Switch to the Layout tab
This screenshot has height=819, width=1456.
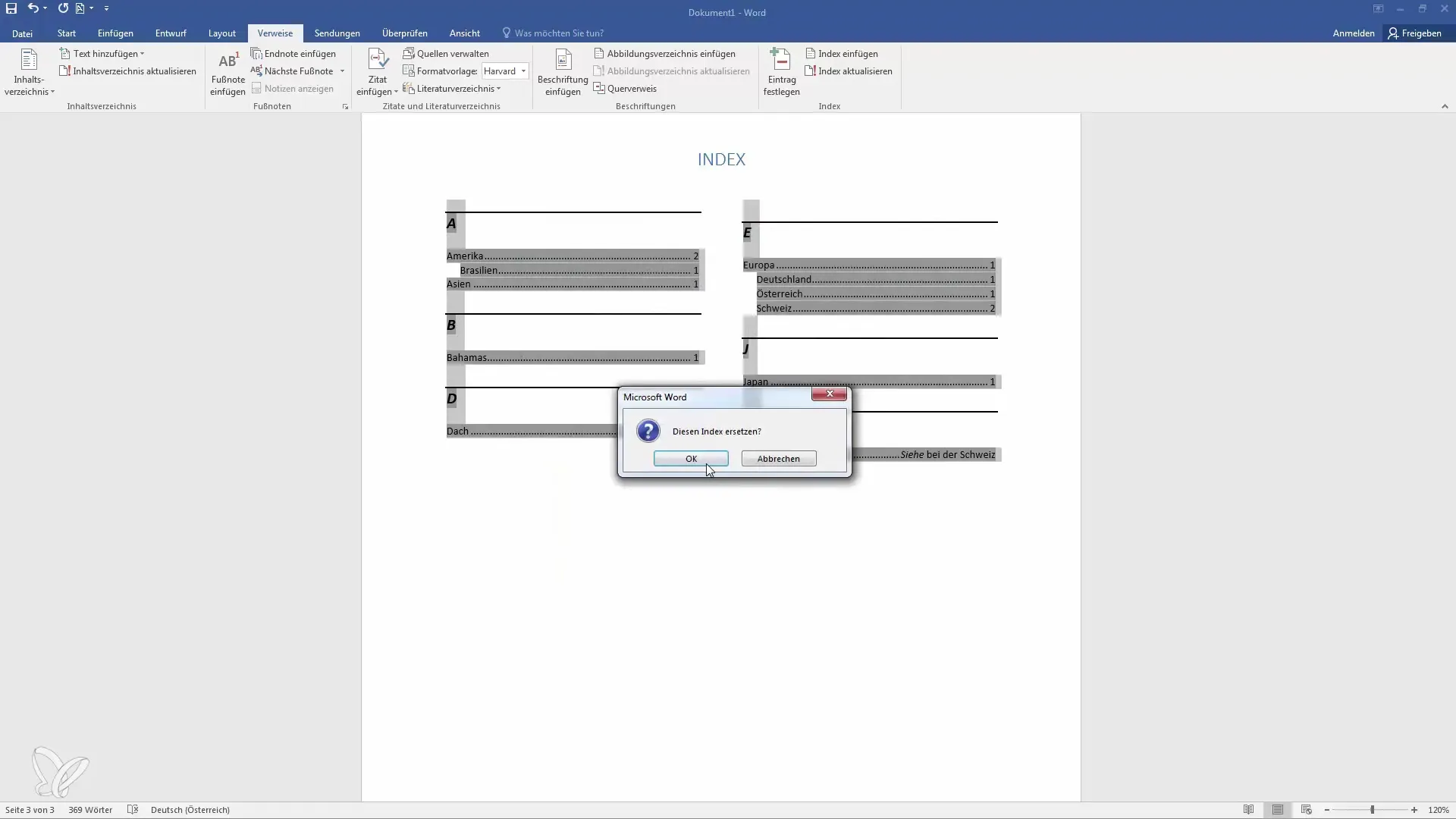[222, 33]
